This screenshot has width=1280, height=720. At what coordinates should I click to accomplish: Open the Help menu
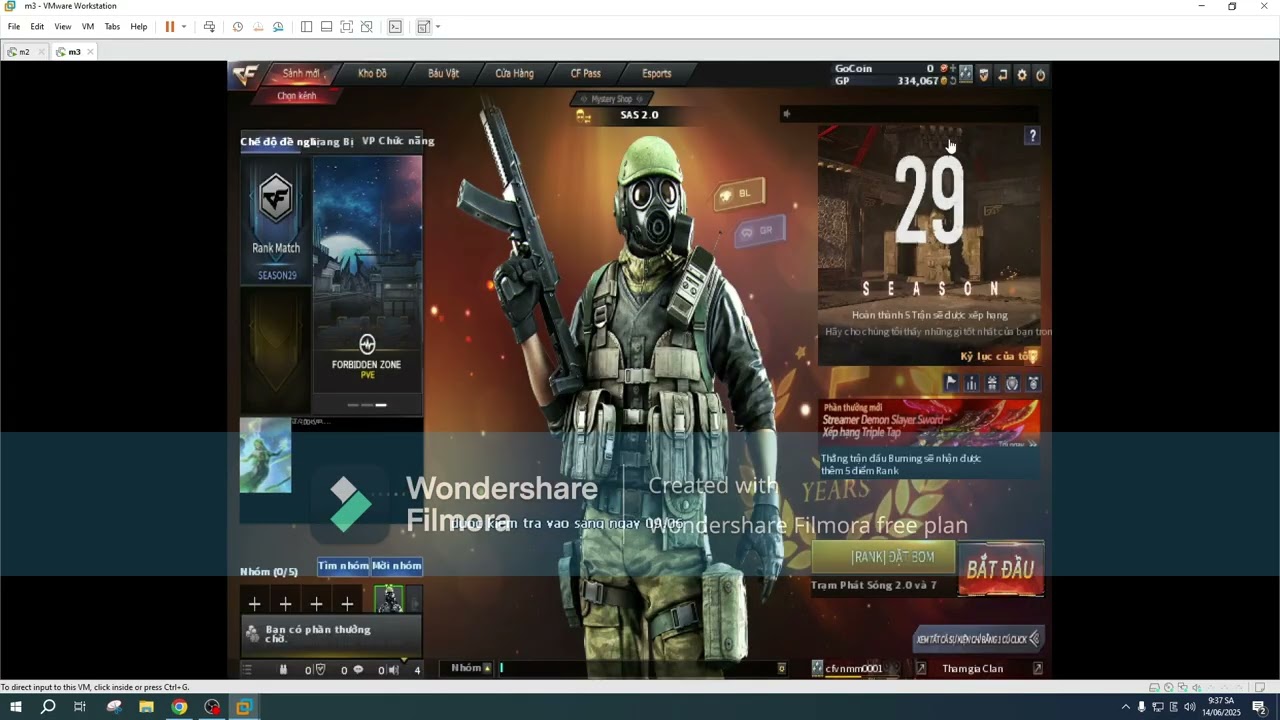[x=139, y=27]
